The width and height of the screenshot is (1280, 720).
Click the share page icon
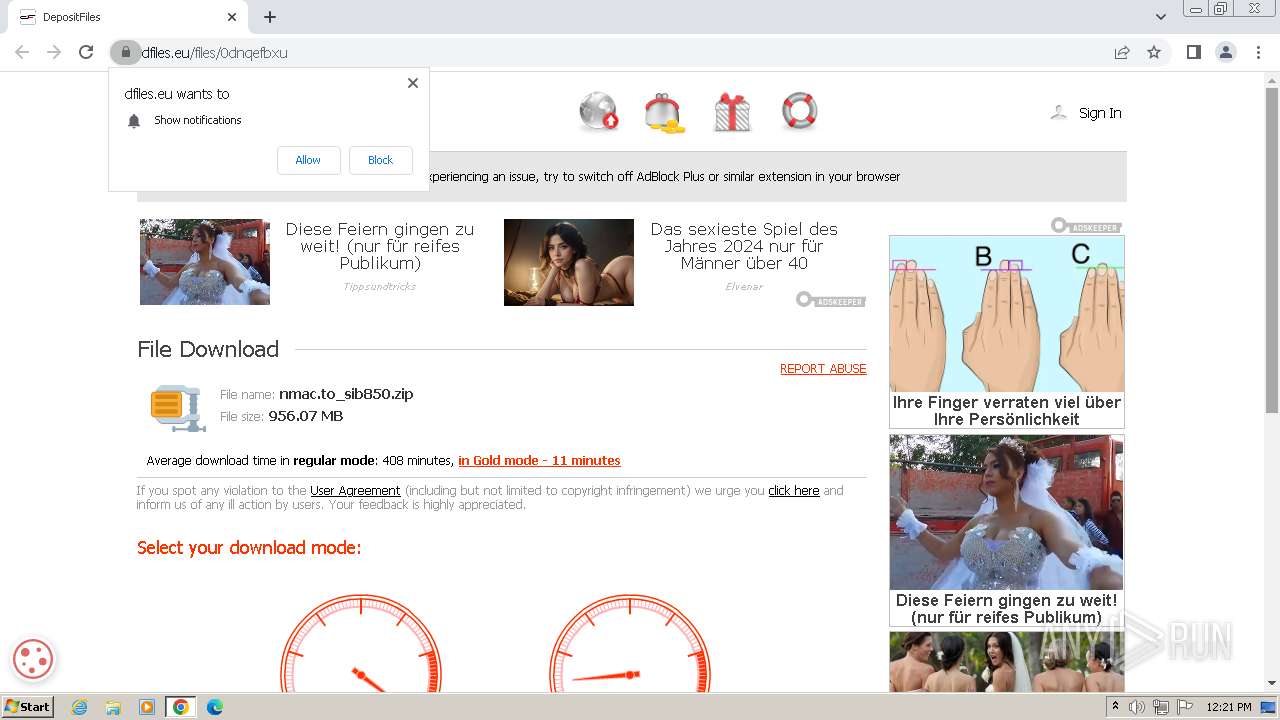point(1122,52)
